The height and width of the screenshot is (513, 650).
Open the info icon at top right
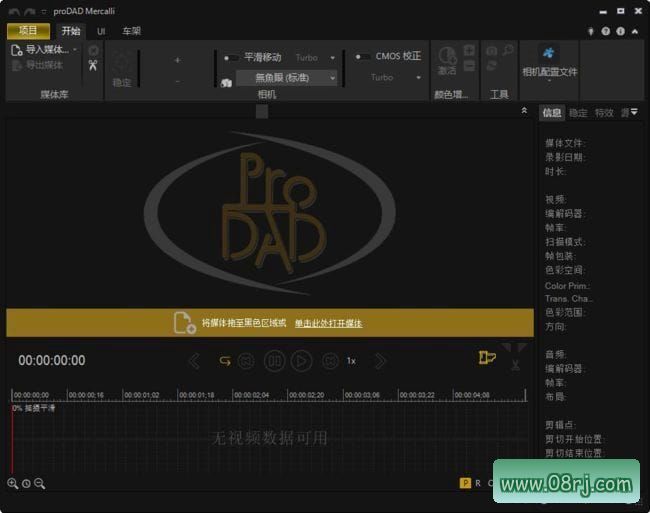tap(621, 31)
